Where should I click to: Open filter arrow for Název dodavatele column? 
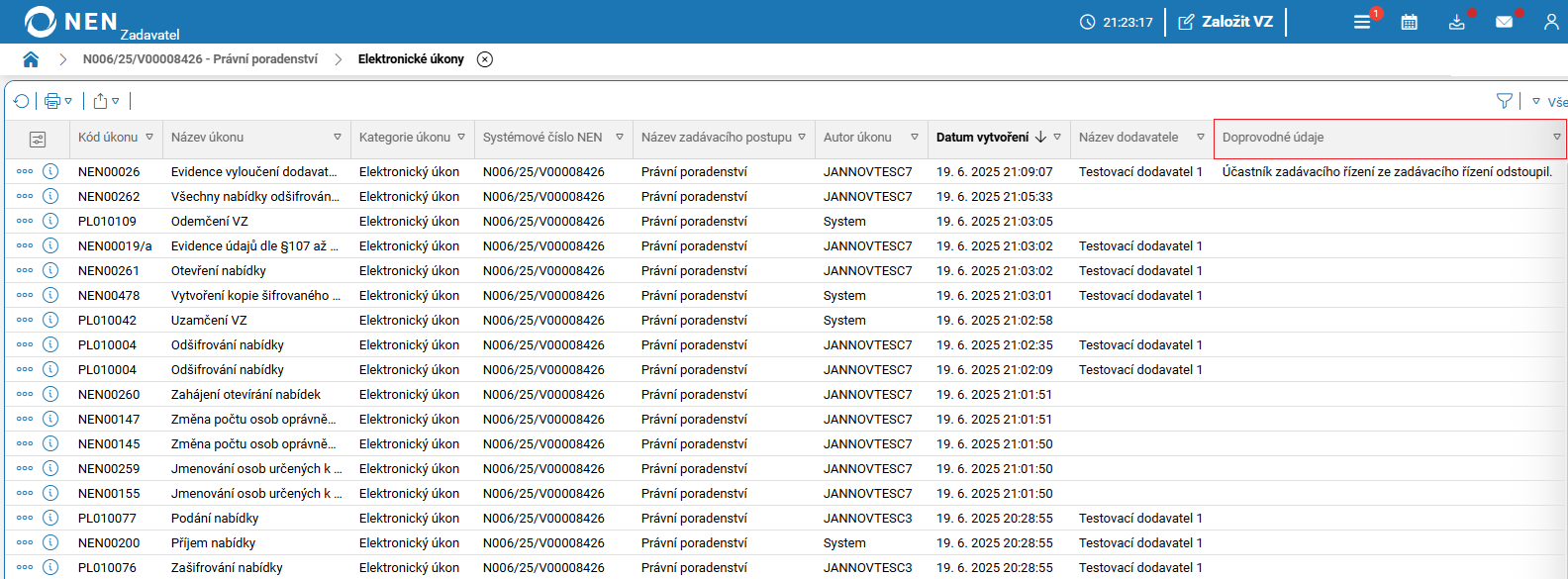point(1201,138)
